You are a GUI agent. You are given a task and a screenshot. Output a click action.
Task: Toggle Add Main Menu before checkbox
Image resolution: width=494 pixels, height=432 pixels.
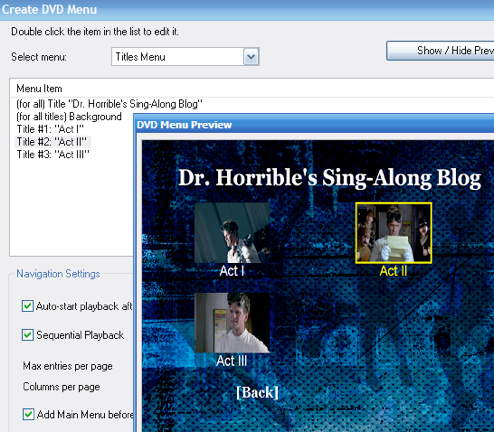pyautogui.click(x=28, y=414)
